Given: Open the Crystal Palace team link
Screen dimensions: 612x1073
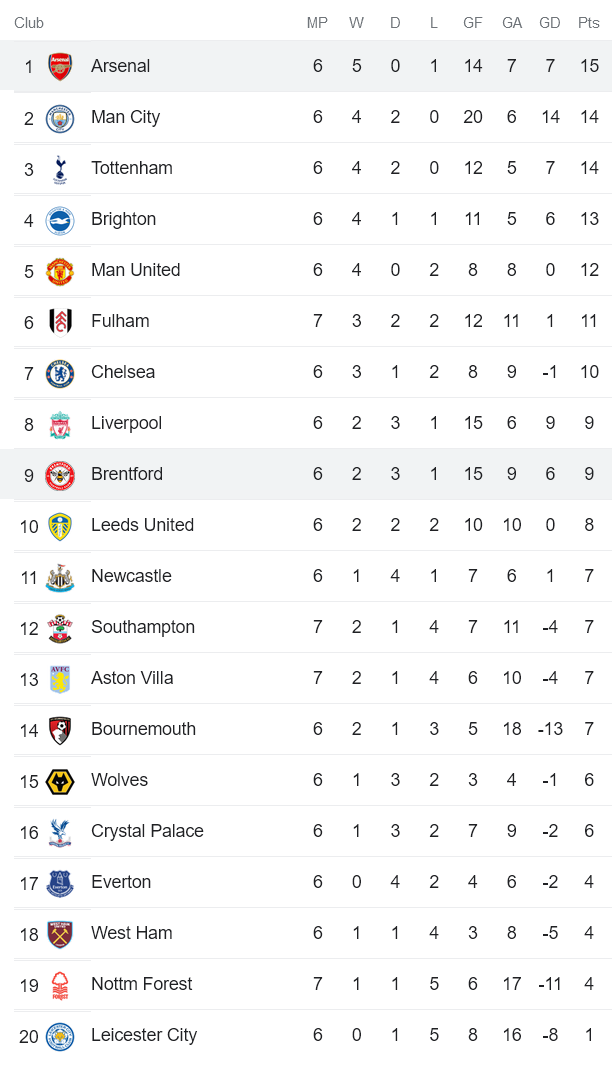Looking at the screenshot, I should 146,831.
